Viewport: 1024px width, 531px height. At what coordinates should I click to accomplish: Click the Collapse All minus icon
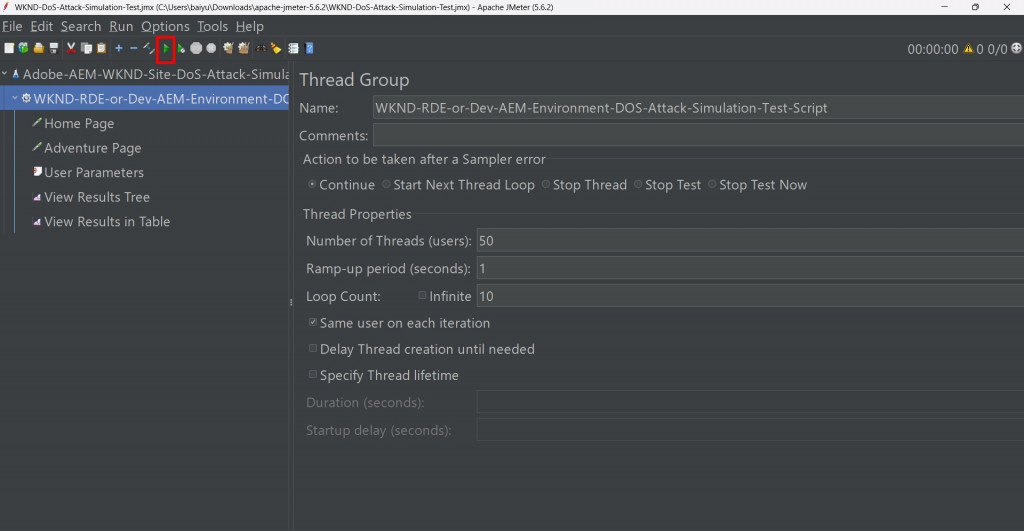click(134, 48)
